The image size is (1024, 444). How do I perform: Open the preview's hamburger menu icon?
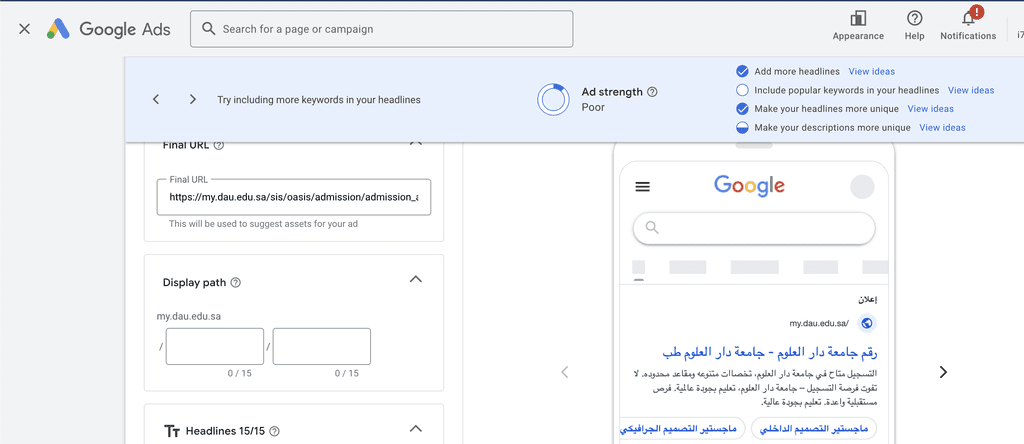click(643, 187)
